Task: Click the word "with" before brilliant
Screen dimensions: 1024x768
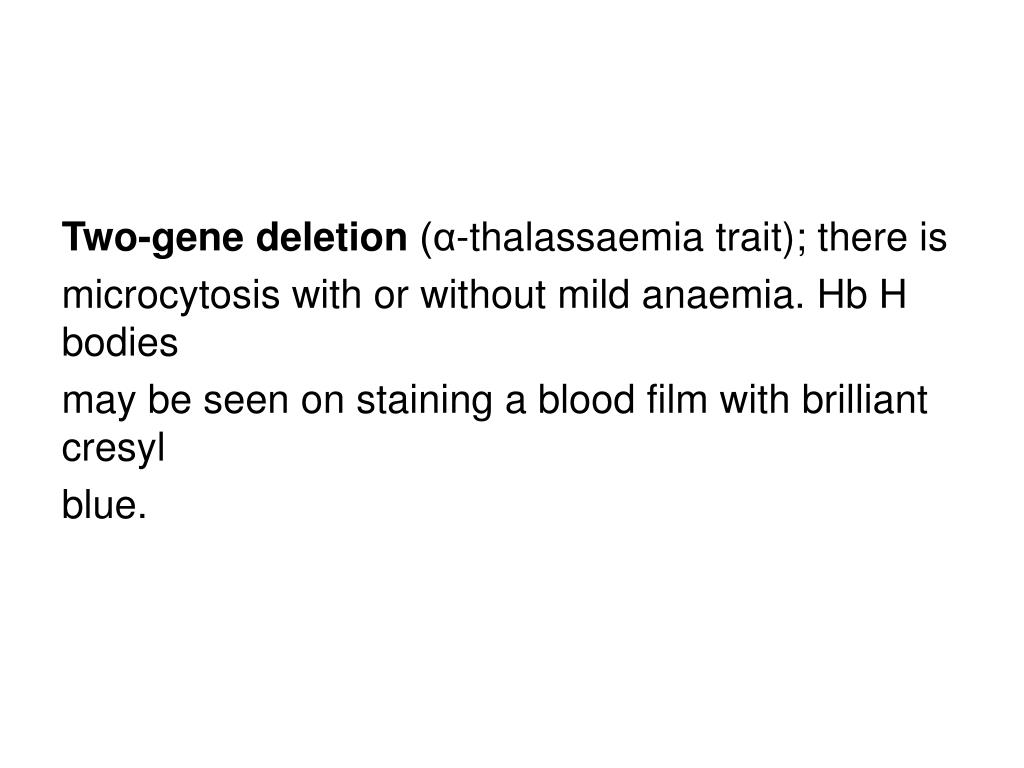Action: click(755, 399)
